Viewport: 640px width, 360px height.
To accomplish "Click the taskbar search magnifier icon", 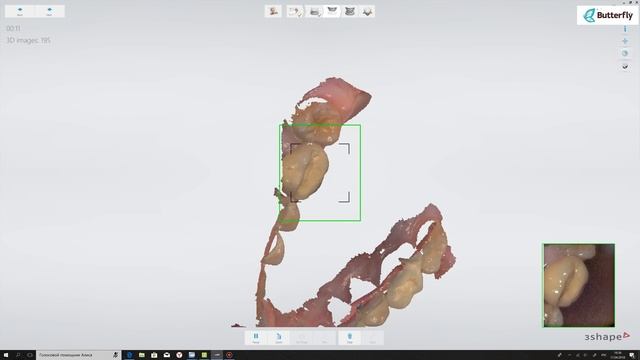I will pos(18,355).
